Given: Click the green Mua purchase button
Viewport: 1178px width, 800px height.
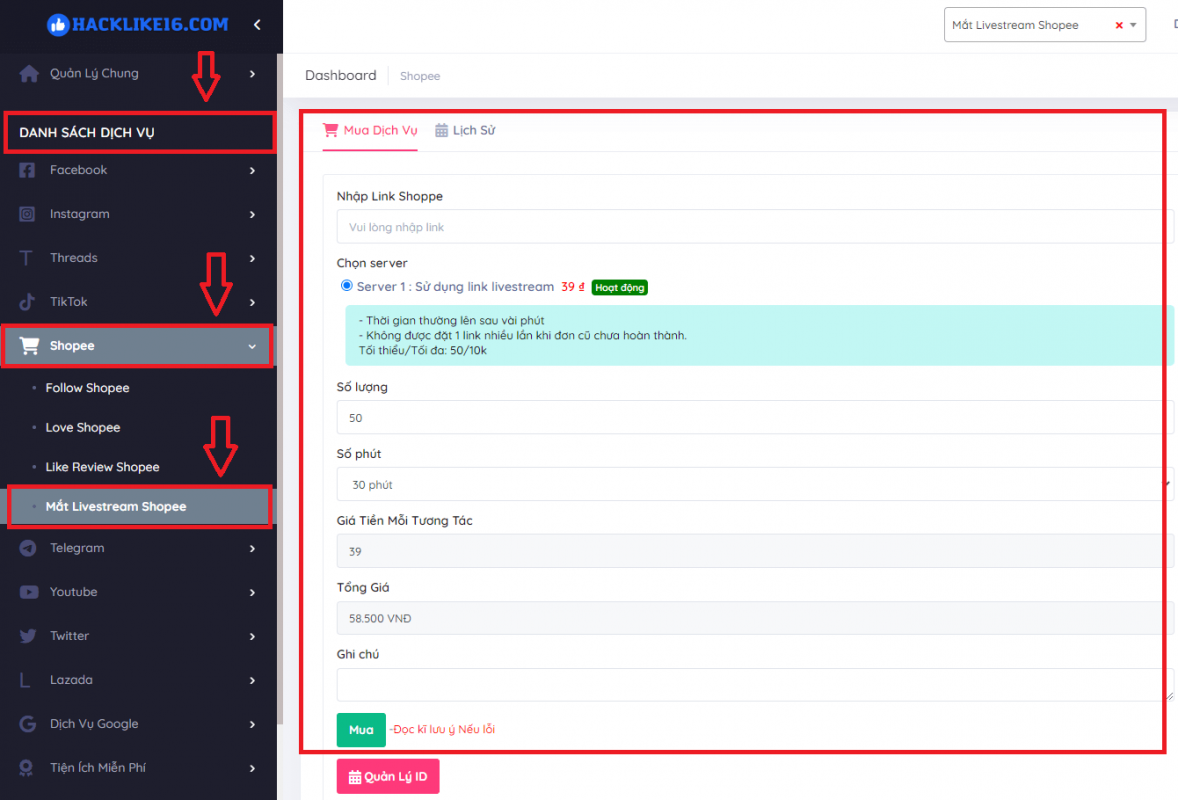Looking at the screenshot, I should point(361,730).
